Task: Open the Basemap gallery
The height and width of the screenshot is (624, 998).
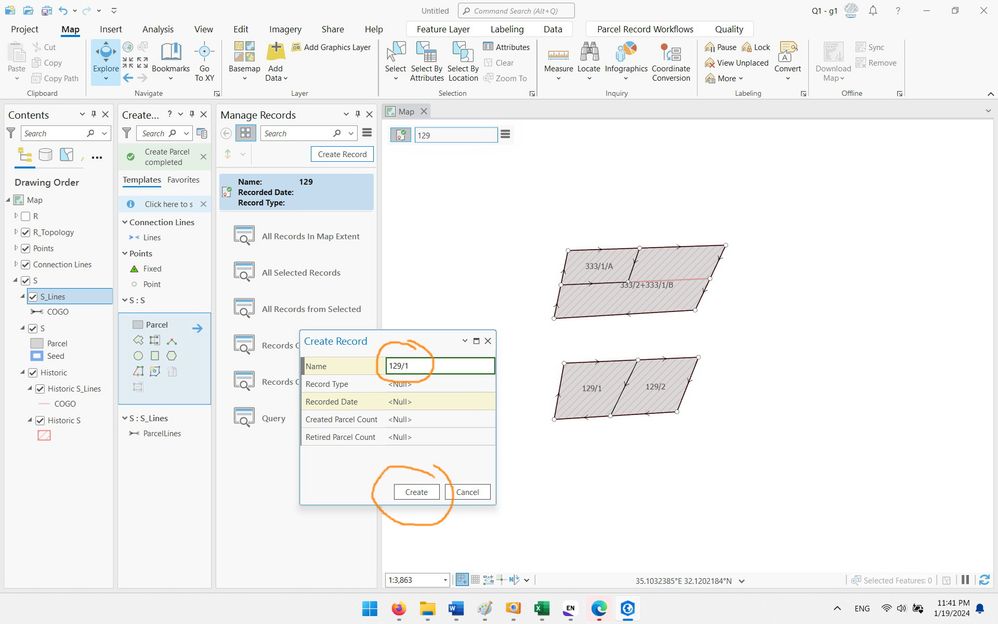Action: pyautogui.click(x=244, y=62)
